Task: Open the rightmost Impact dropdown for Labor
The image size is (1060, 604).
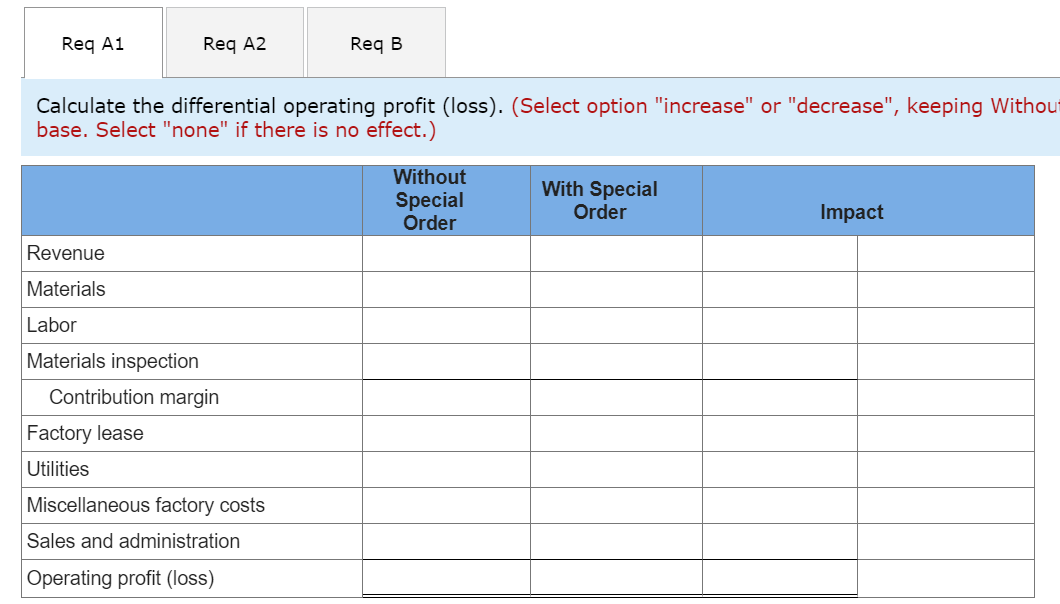Action: click(945, 326)
